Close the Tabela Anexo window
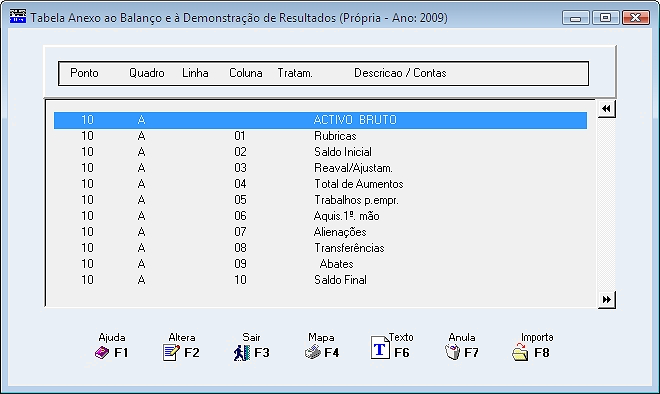The width and height of the screenshot is (660, 394). point(636,18)
